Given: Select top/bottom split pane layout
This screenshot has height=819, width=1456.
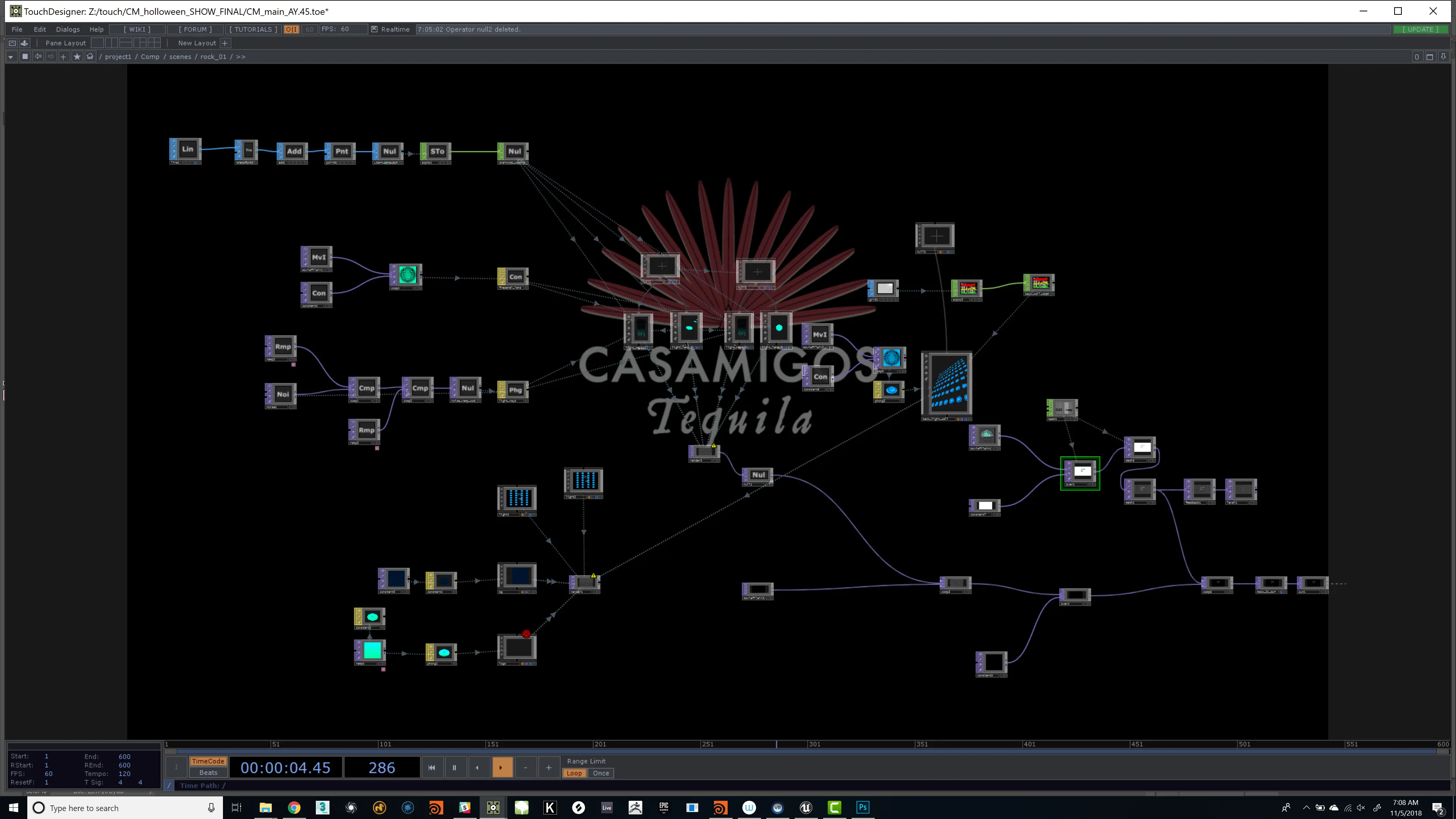Looking at the screenshot, I should [126, 43].
